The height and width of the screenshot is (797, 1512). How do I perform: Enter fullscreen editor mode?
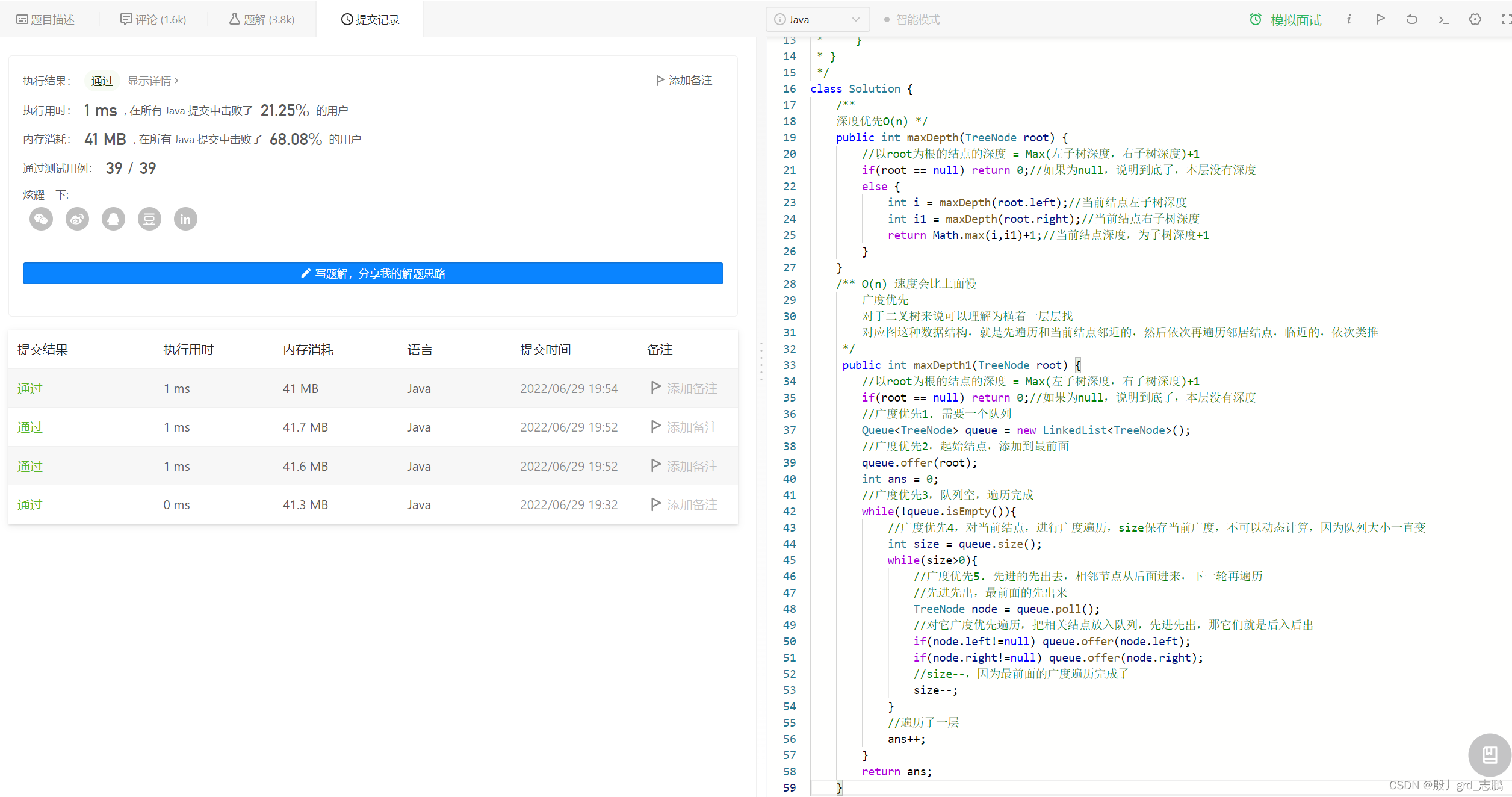click(1506, 19)
